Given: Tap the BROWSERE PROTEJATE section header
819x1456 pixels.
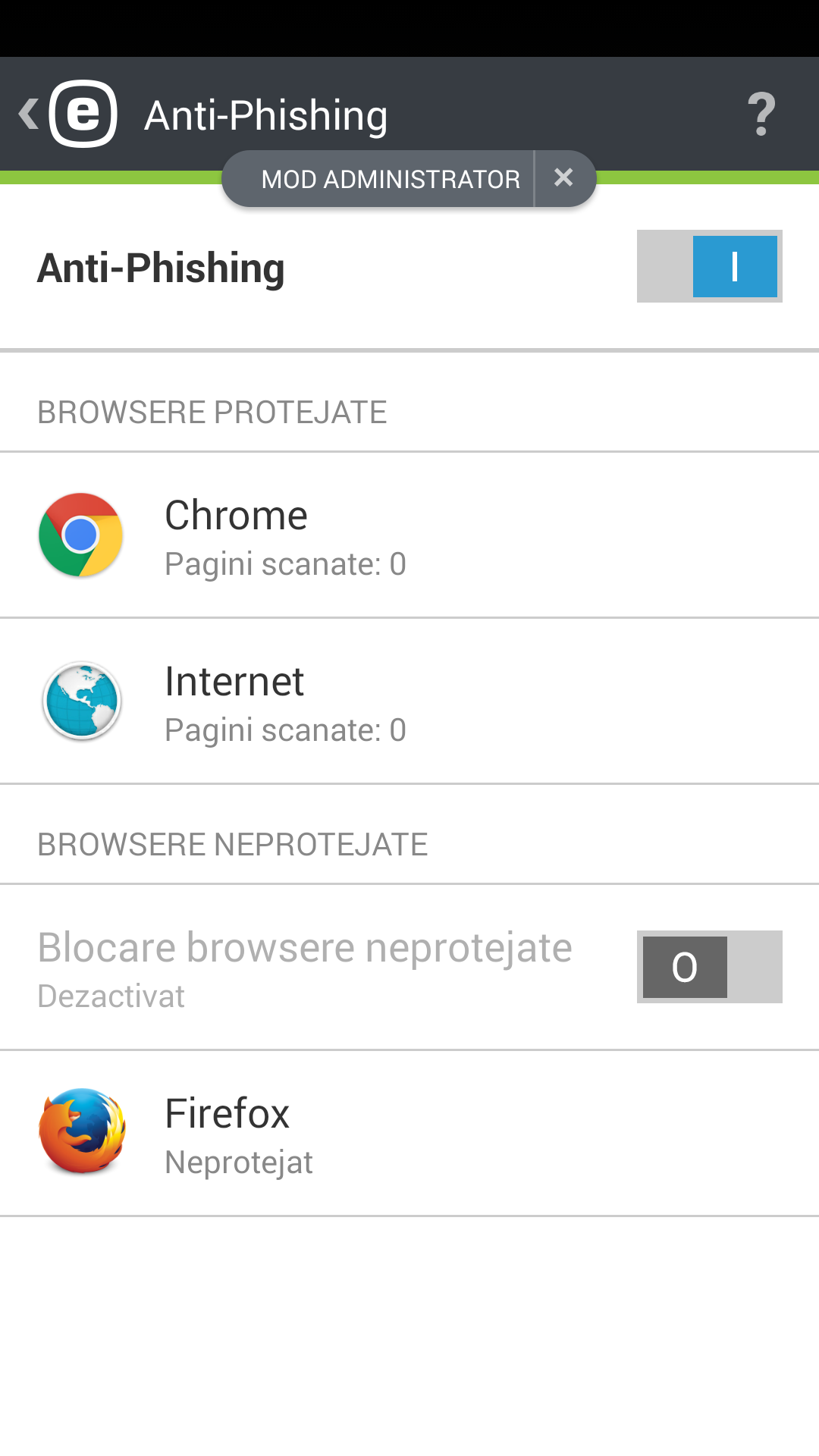Looking at the screenshot, I should click(212, 413).
